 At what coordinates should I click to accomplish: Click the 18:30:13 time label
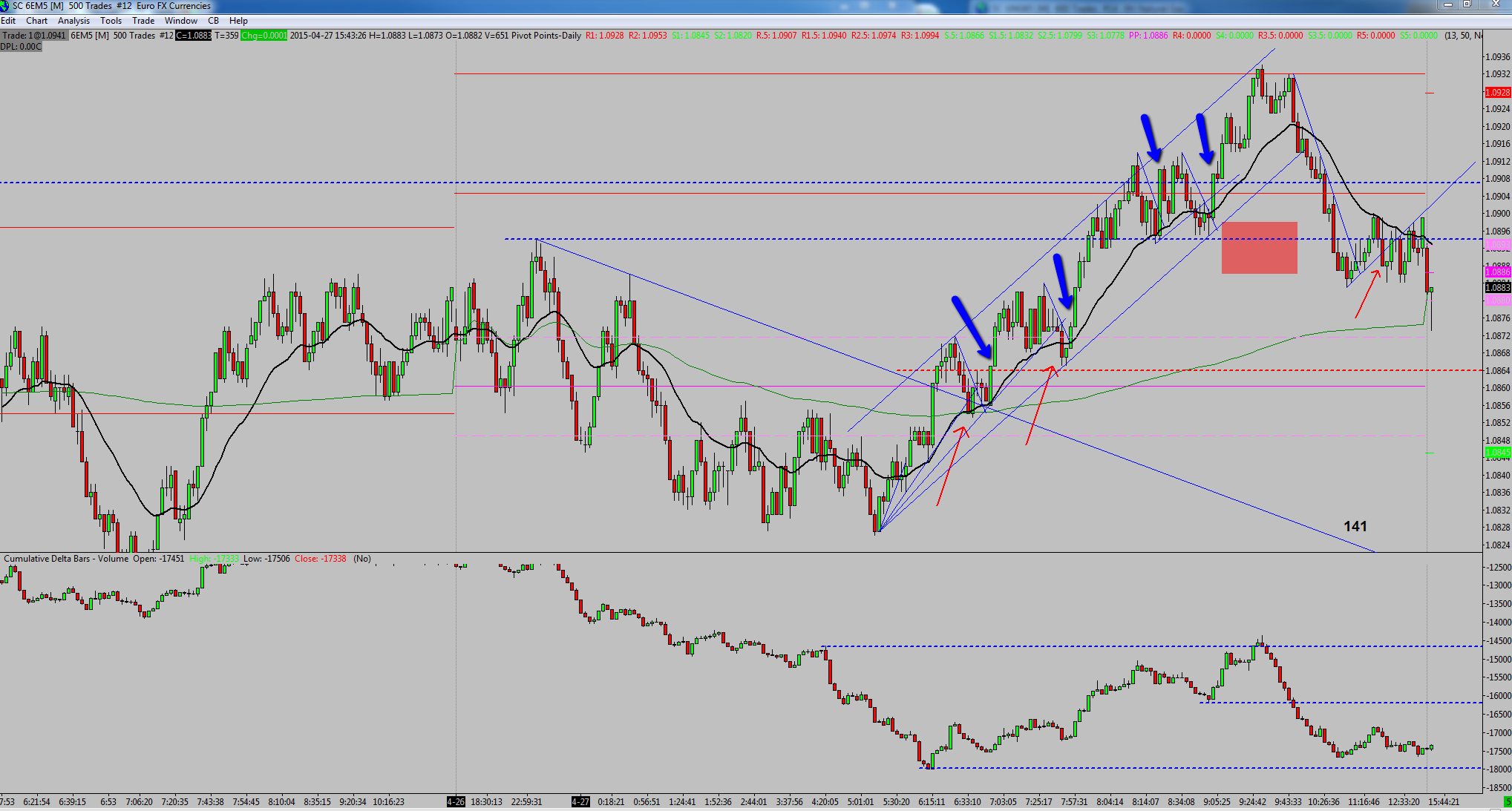[487, 802]
